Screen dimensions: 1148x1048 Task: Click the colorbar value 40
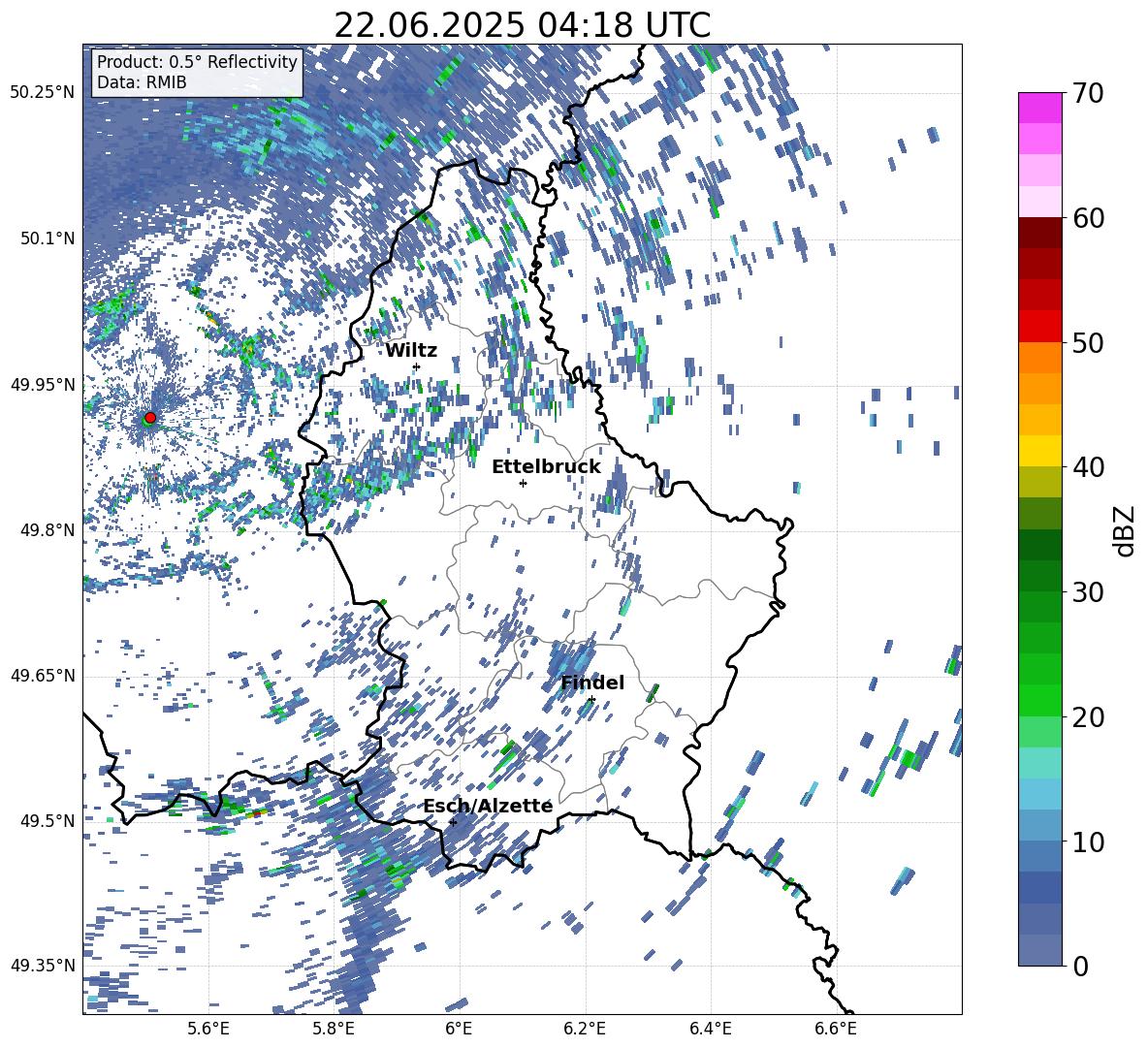click(x=1088, y=467)
